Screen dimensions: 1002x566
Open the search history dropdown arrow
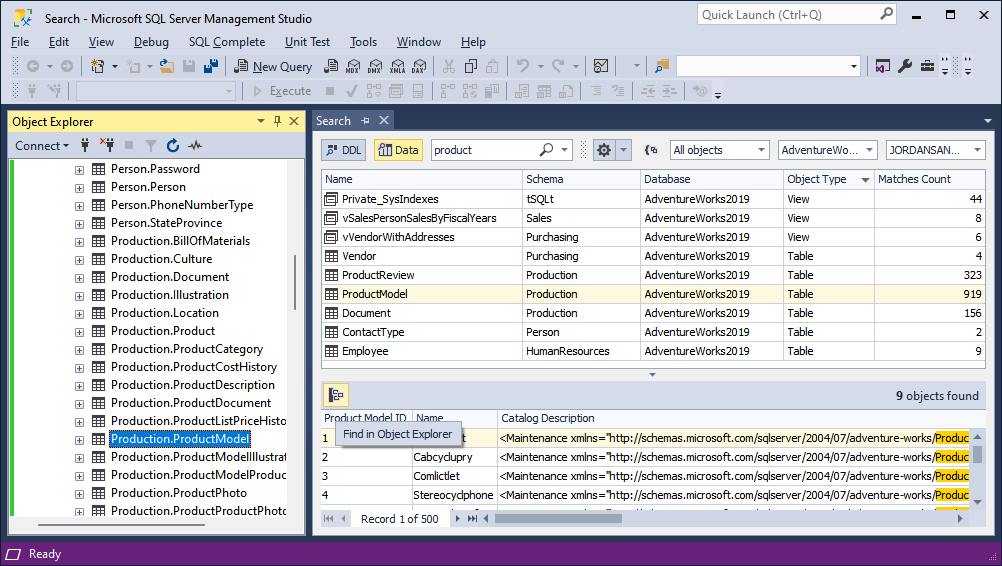[x=564, y=150]
